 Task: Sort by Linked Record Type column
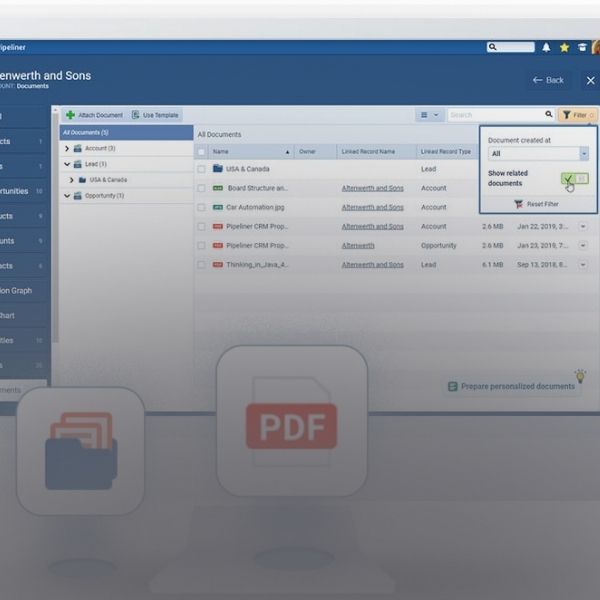tap(447, 152)
